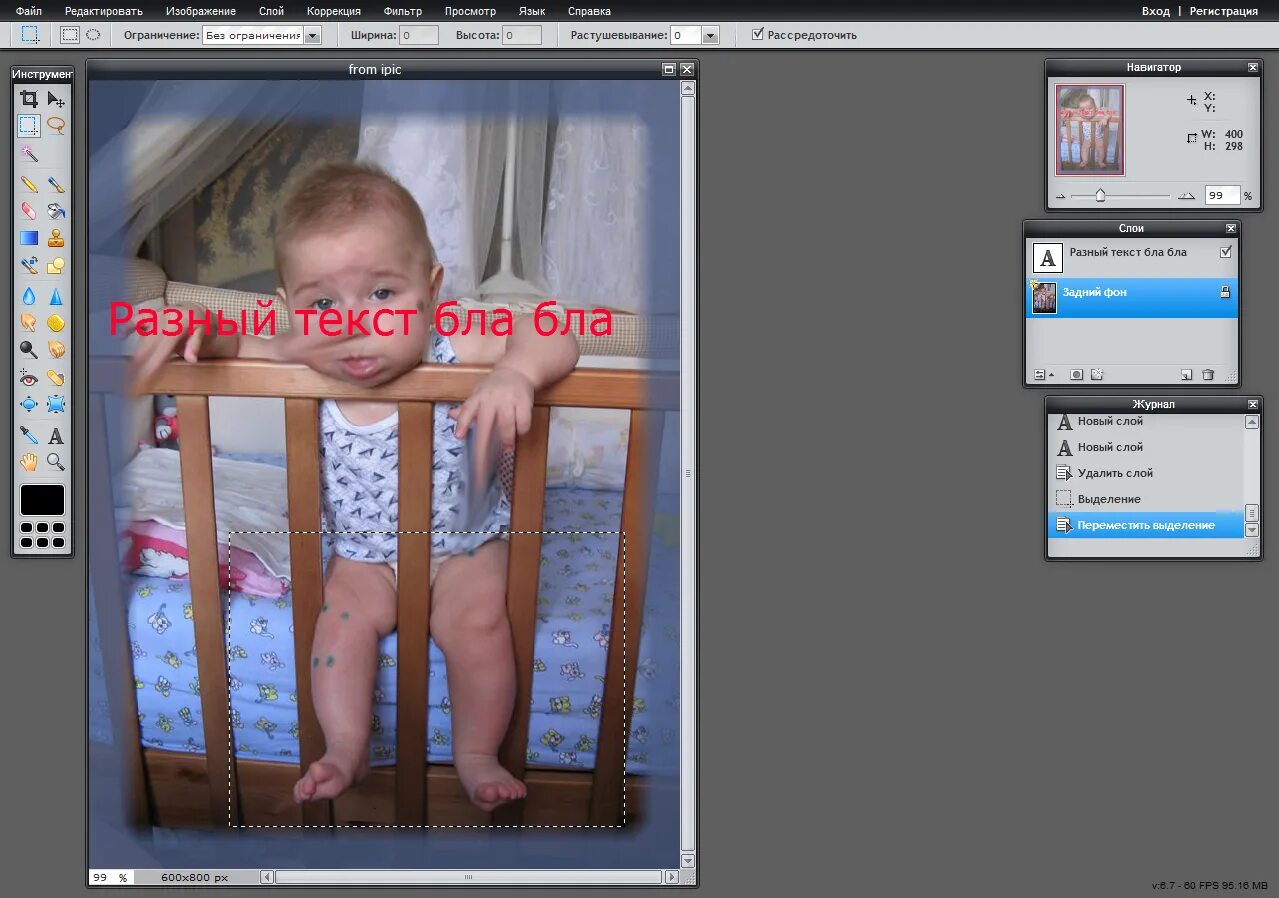Image resolution: width=1279 pixels, height=898 pixels.
Task: Choose elliptical marquee shape in options bar
Action: [93, 34]
